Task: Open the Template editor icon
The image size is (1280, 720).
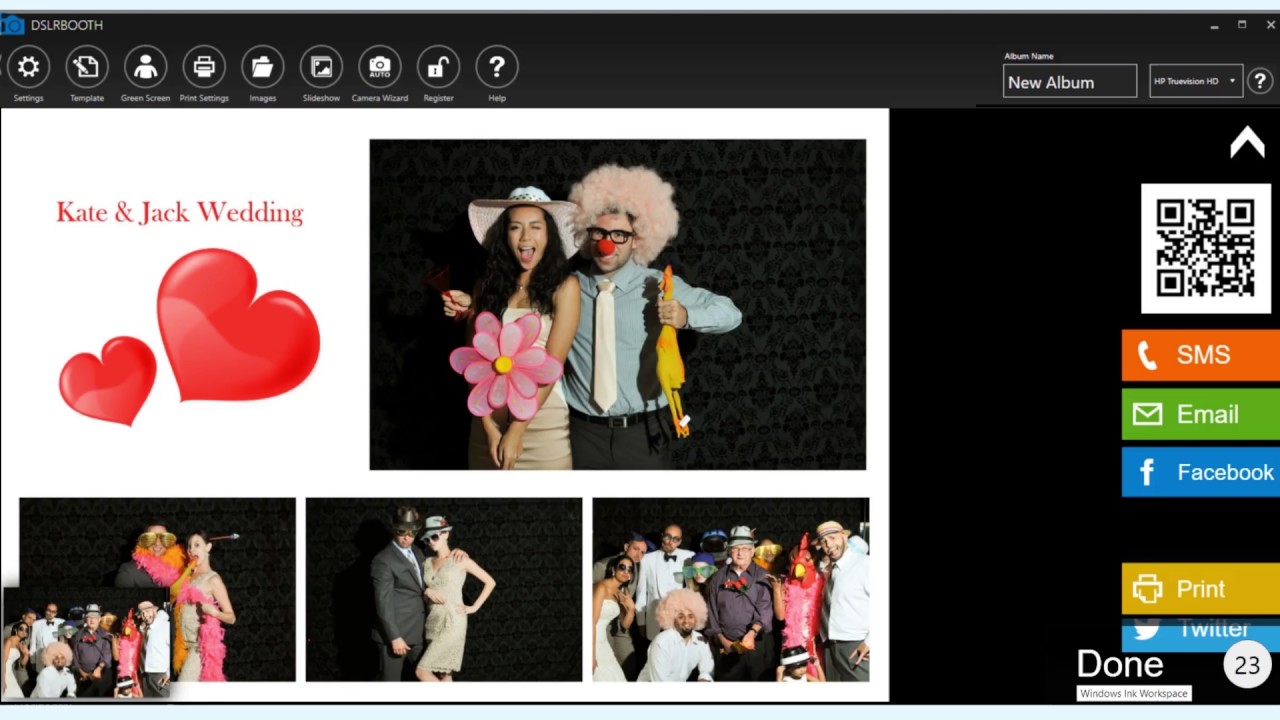Action: (87, 67)
